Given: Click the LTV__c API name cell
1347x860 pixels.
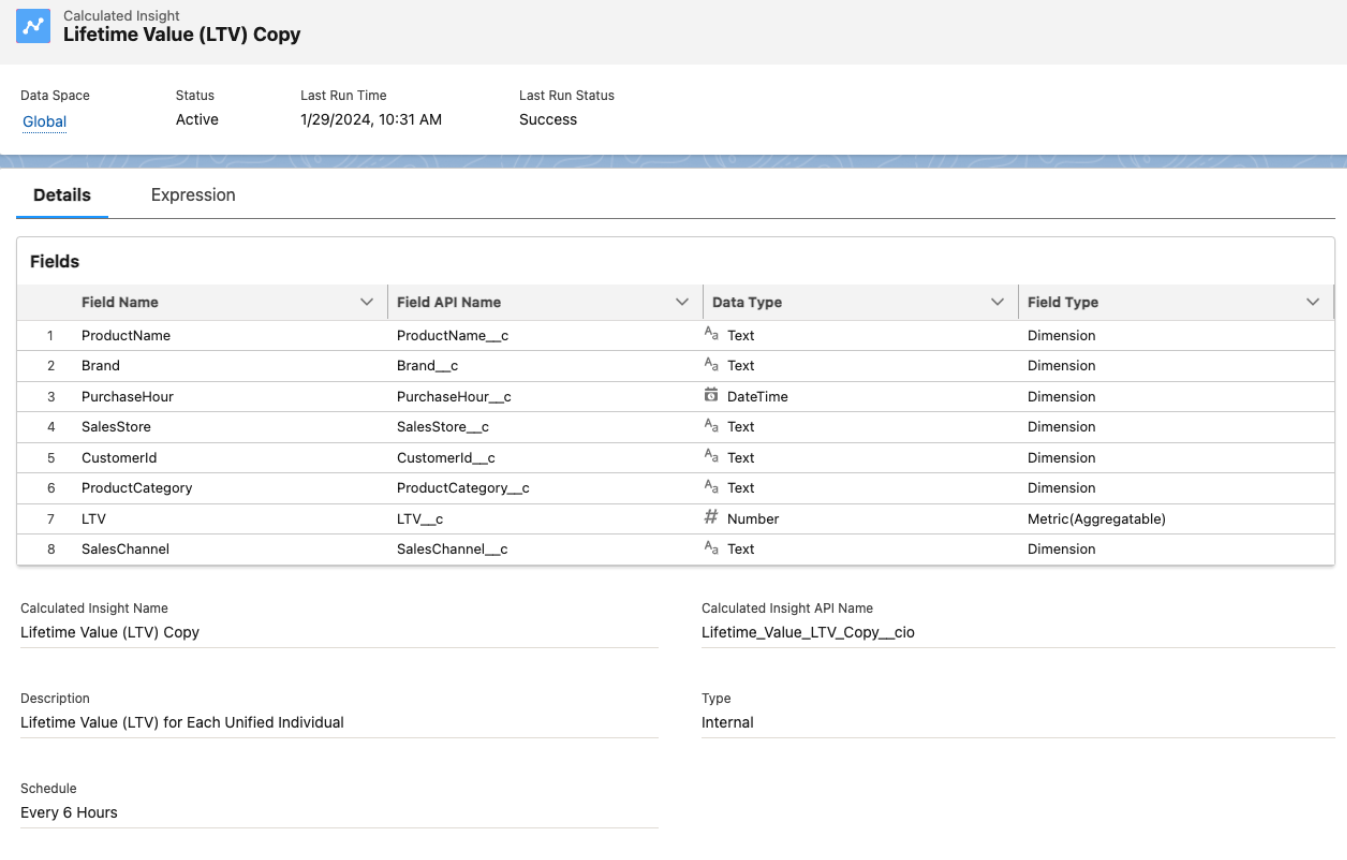Looking at the screenshot, I should tap(420, 518).
